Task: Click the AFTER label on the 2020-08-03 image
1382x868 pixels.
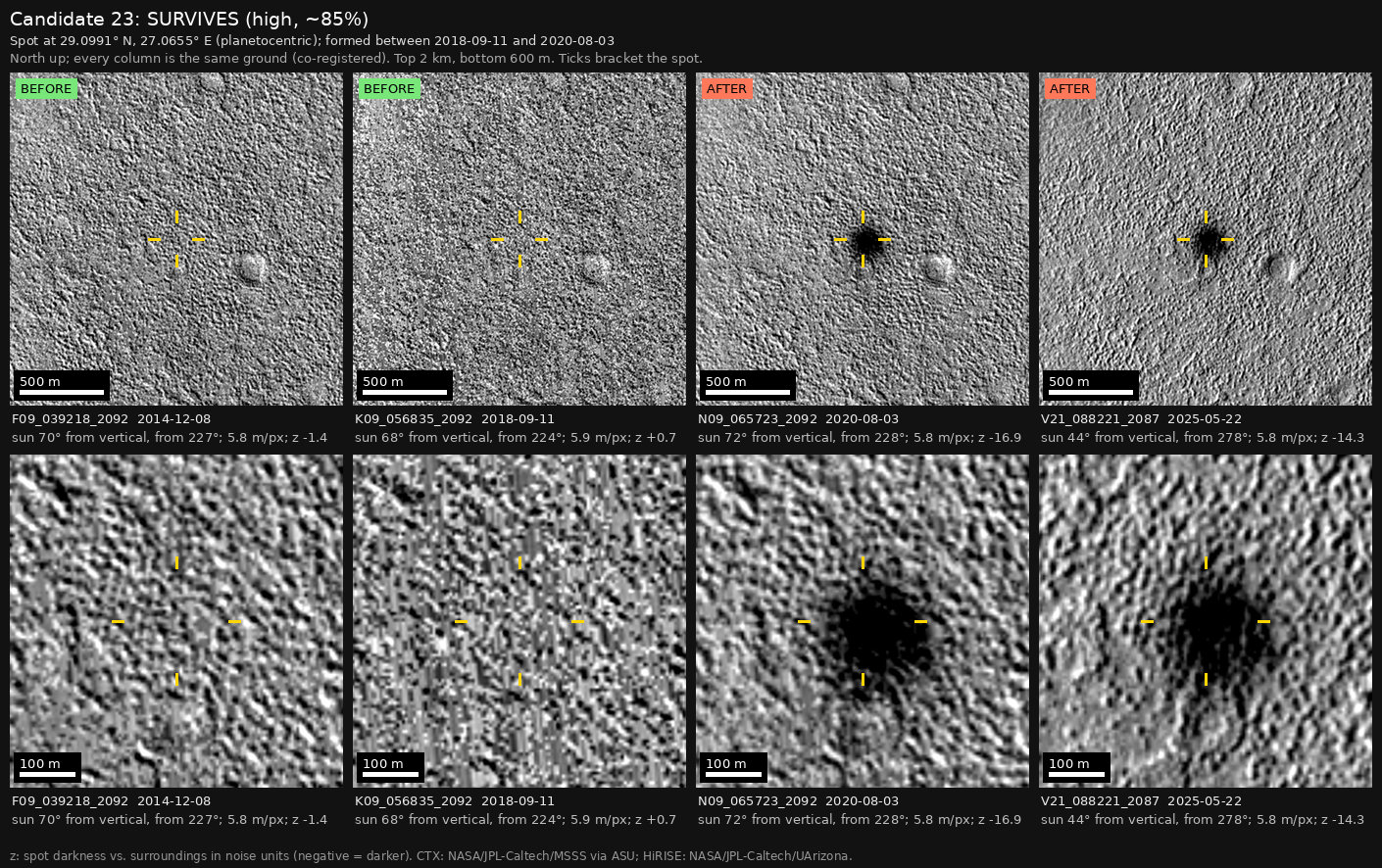Action: pos(726,89)
